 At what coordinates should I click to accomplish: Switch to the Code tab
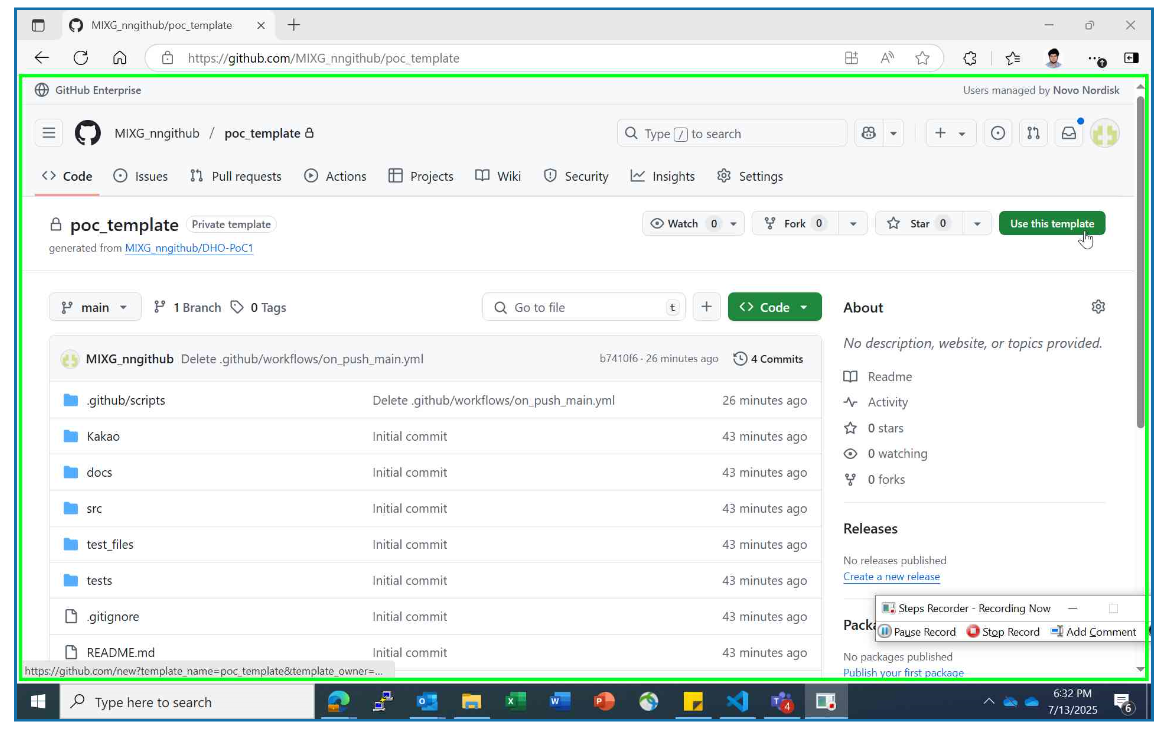coord(68,176)
